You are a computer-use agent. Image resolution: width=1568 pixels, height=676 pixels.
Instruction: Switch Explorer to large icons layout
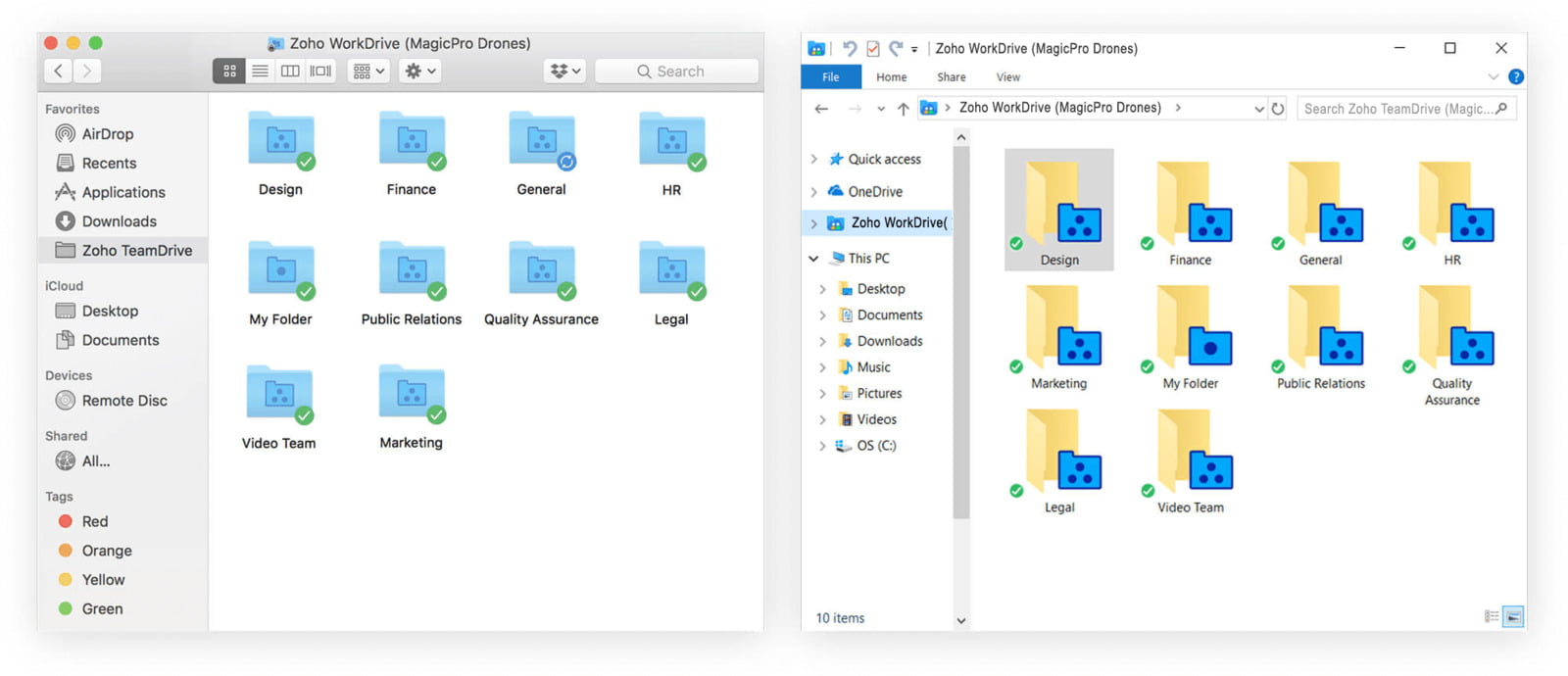point(1513,616)
